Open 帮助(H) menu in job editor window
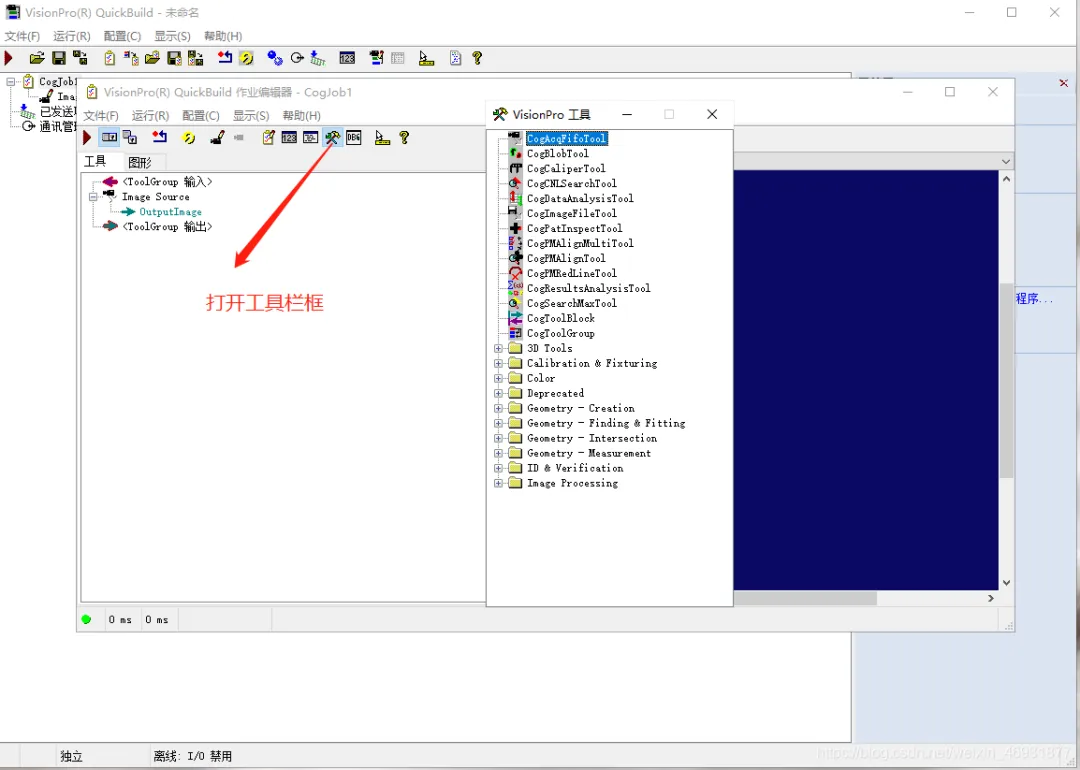Viewport: 1080px width, 770px height. (302, 116)
